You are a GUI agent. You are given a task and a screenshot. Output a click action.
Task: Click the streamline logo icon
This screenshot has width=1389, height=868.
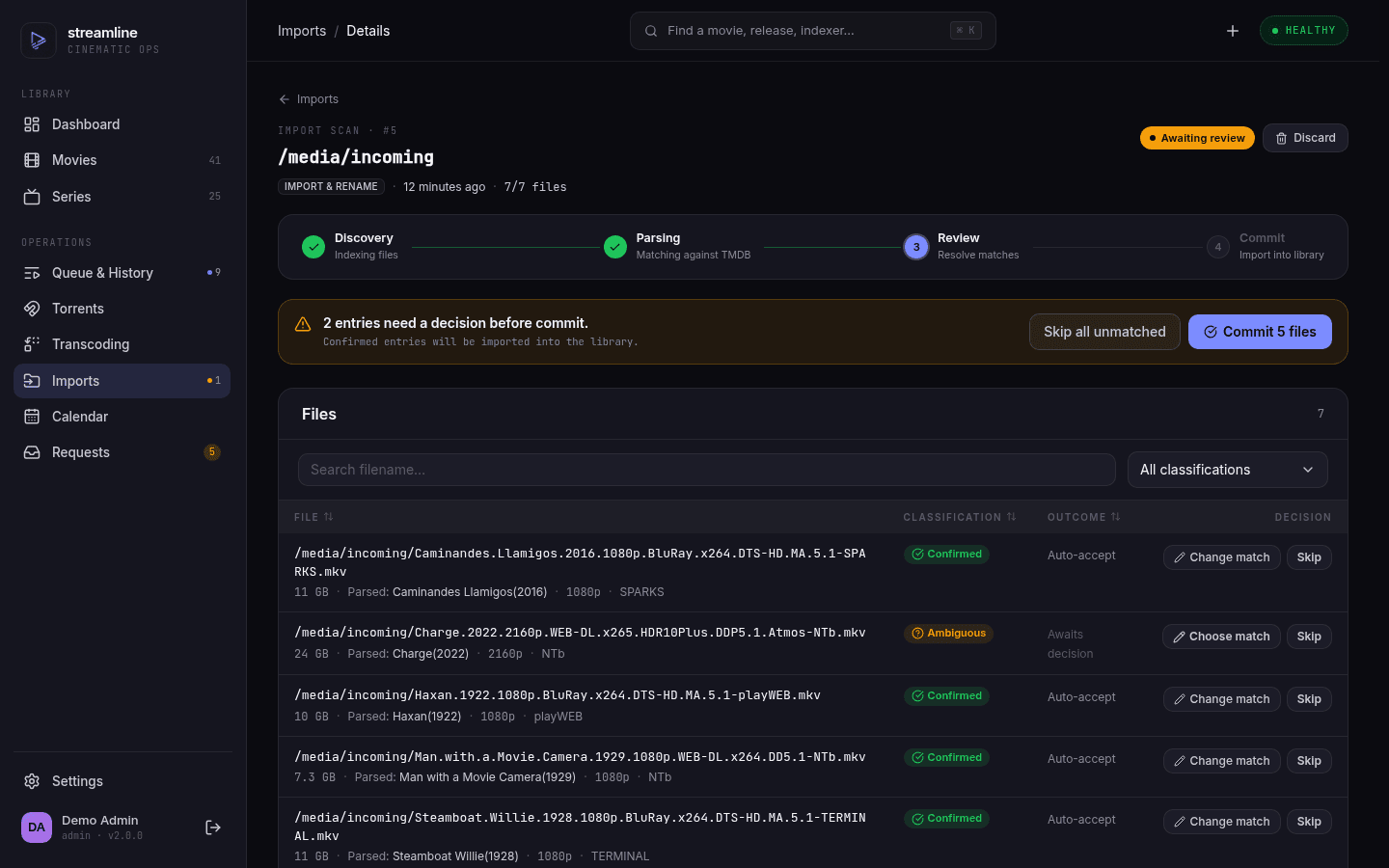pyautogui.click(x=39, y=41)
